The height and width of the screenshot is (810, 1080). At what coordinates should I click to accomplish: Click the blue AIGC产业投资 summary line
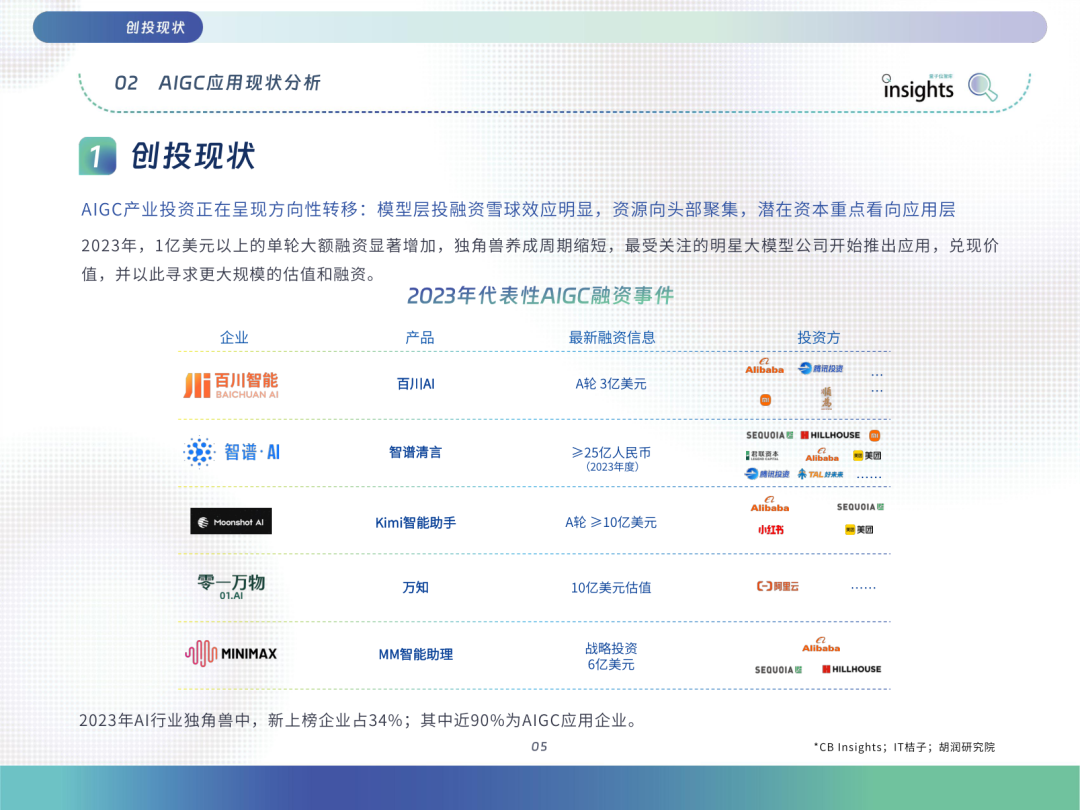tap(518, 209)
